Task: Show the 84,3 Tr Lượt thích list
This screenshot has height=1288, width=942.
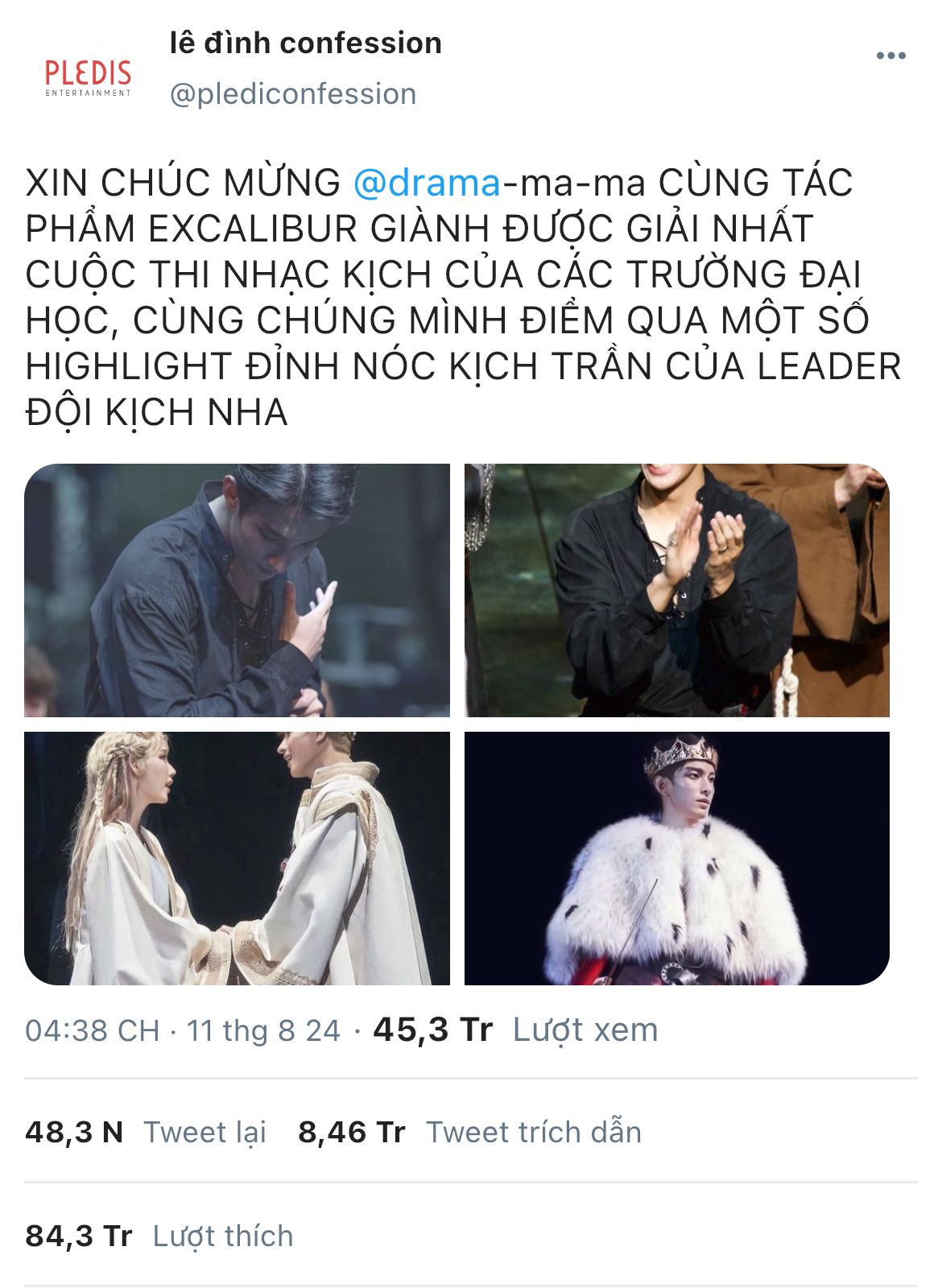Action: (x=159, y=1236)
